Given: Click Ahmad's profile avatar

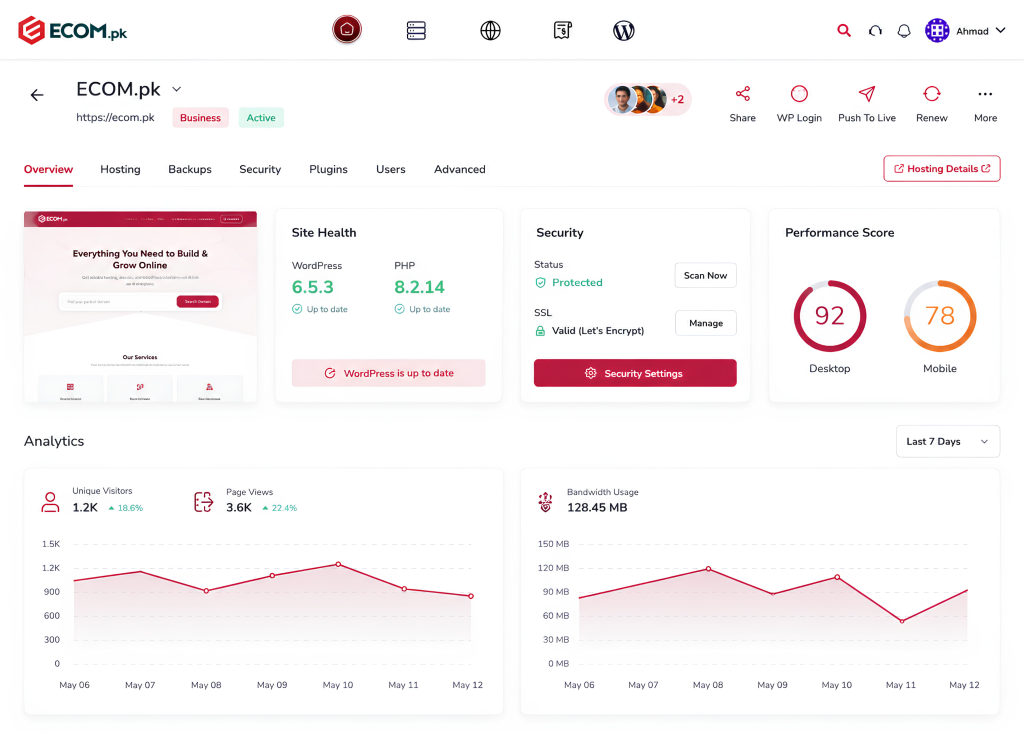Looking at the screenshot, I should (937, 30).
